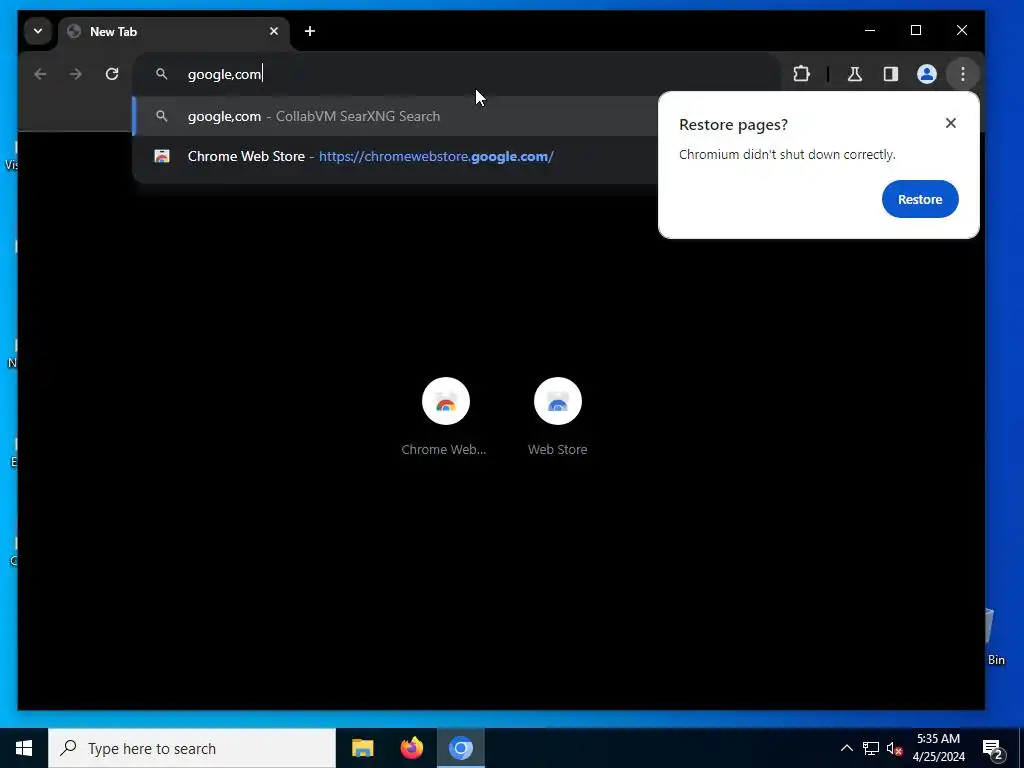
Task: Toggle the side panel icon
Action: pyautogui.click(x=891, y=74)
